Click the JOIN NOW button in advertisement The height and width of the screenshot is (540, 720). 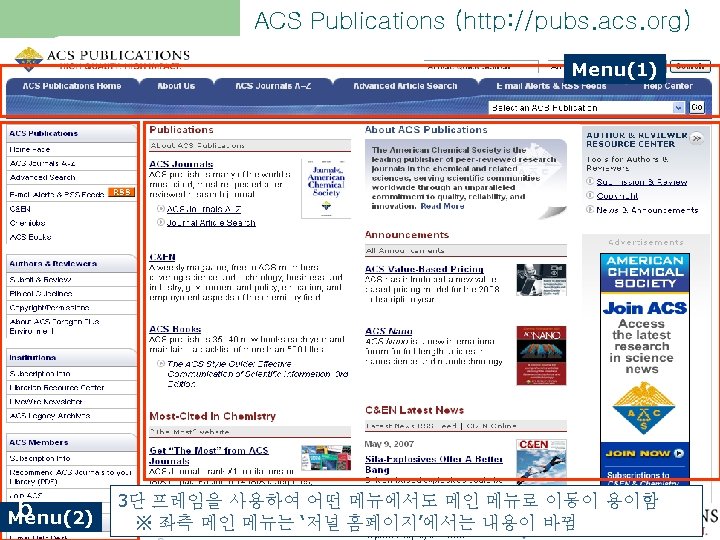click(x=645, y=453)
